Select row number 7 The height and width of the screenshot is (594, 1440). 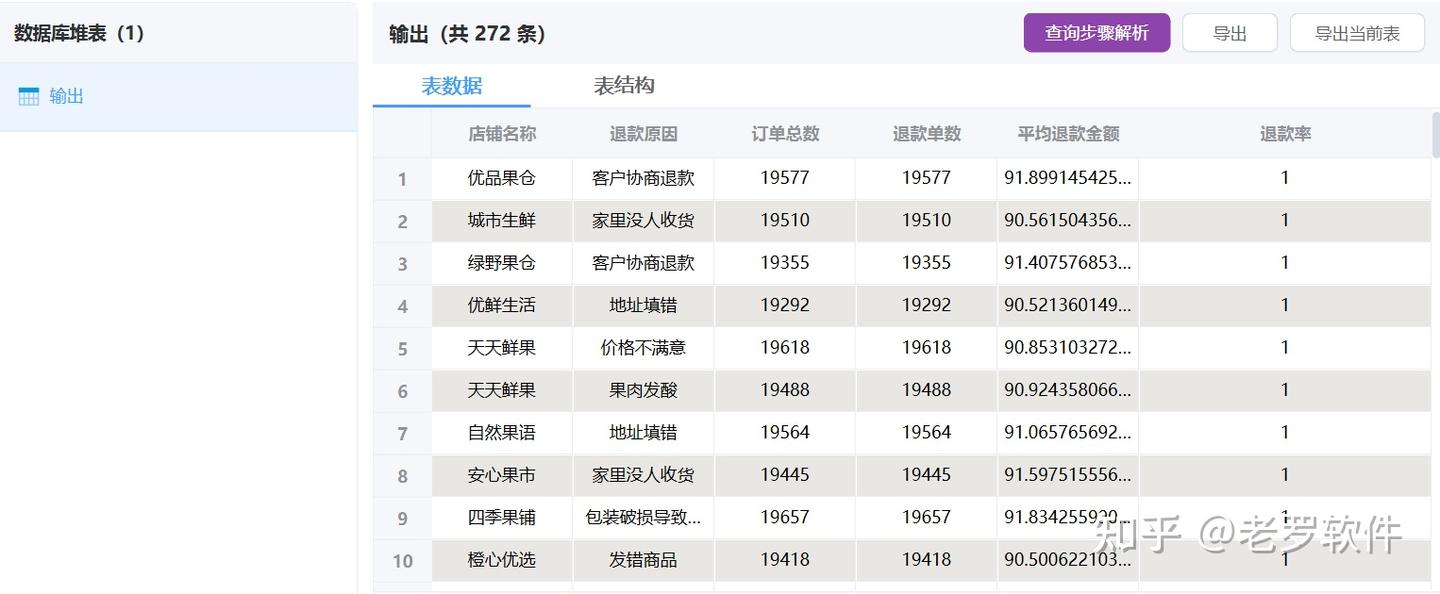[x=402, y=434]
